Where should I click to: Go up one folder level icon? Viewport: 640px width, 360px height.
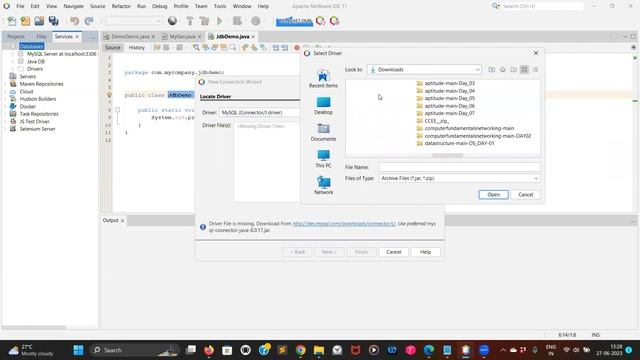(x=492, y=70)
